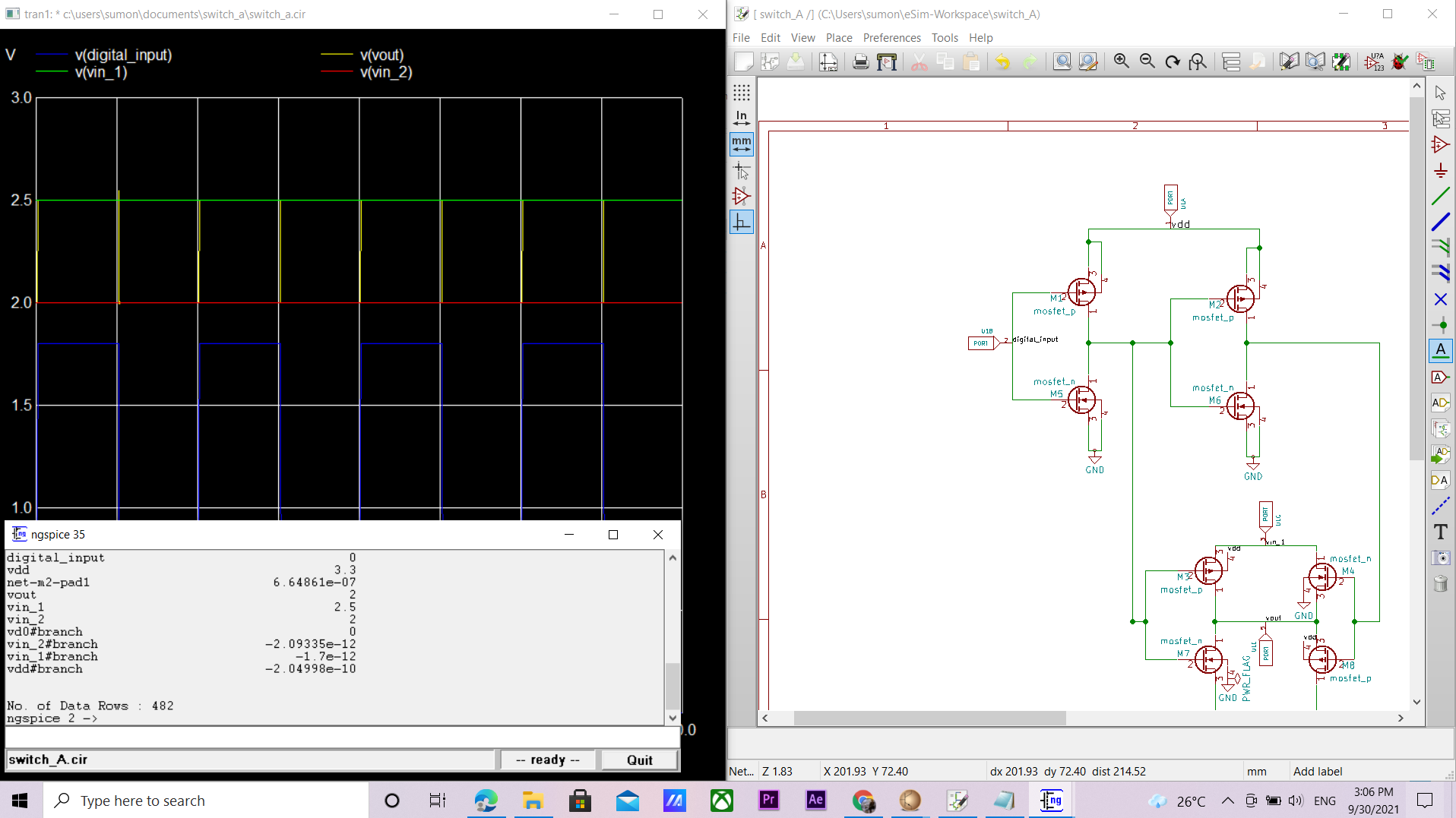Viewport: 1456px width, 818px height.
Task: Show hidden system tray icons
Action: coord(1227,801)
